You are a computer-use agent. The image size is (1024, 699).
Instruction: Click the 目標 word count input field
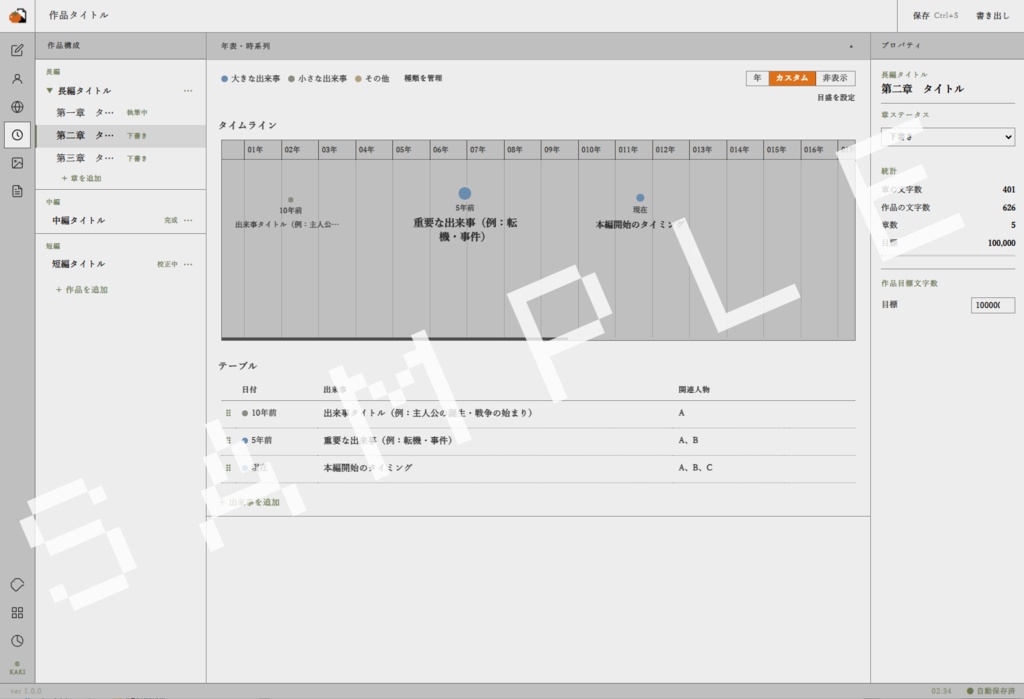click(x=993, y=305)
